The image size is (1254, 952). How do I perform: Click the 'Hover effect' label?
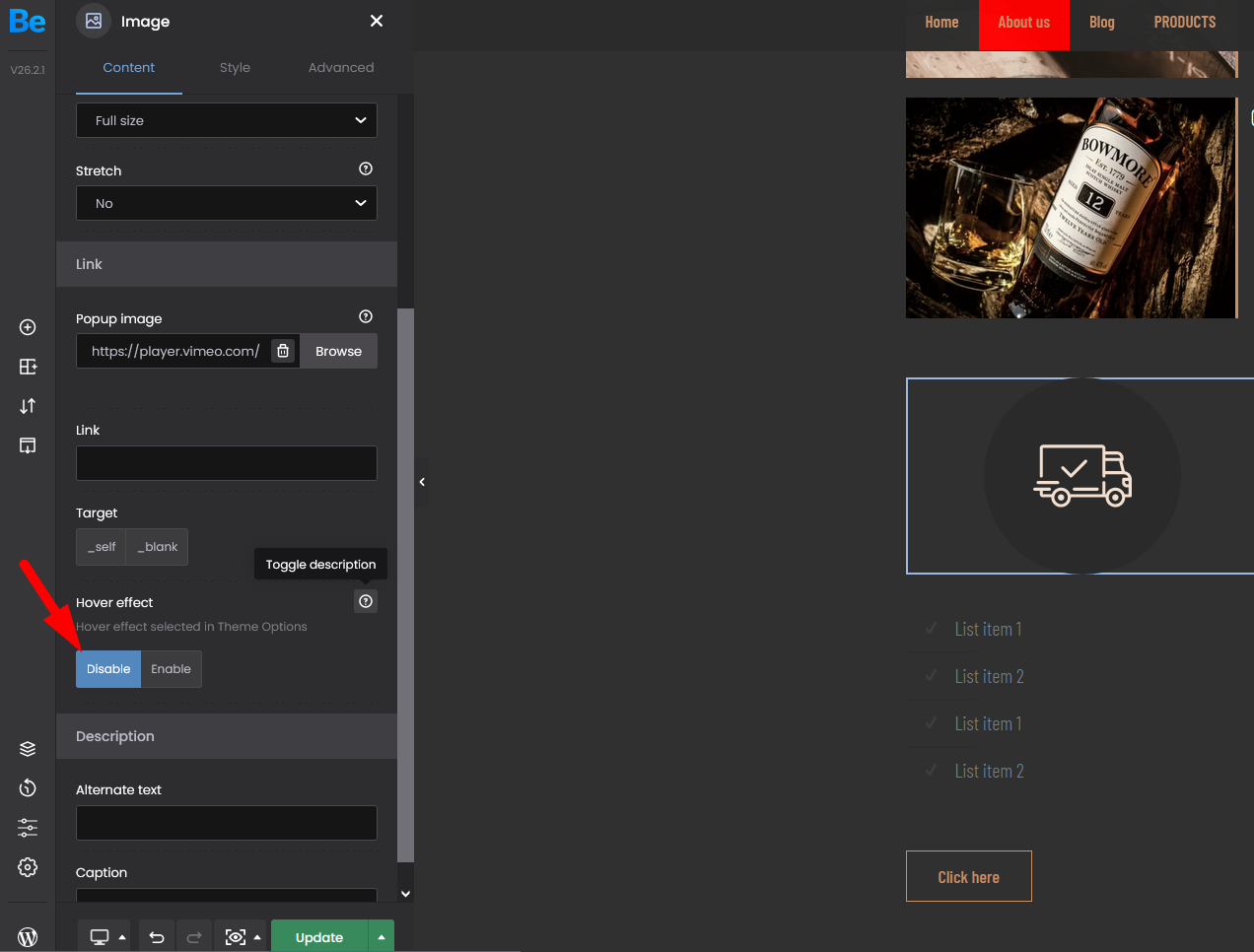(x=114, y=602)
